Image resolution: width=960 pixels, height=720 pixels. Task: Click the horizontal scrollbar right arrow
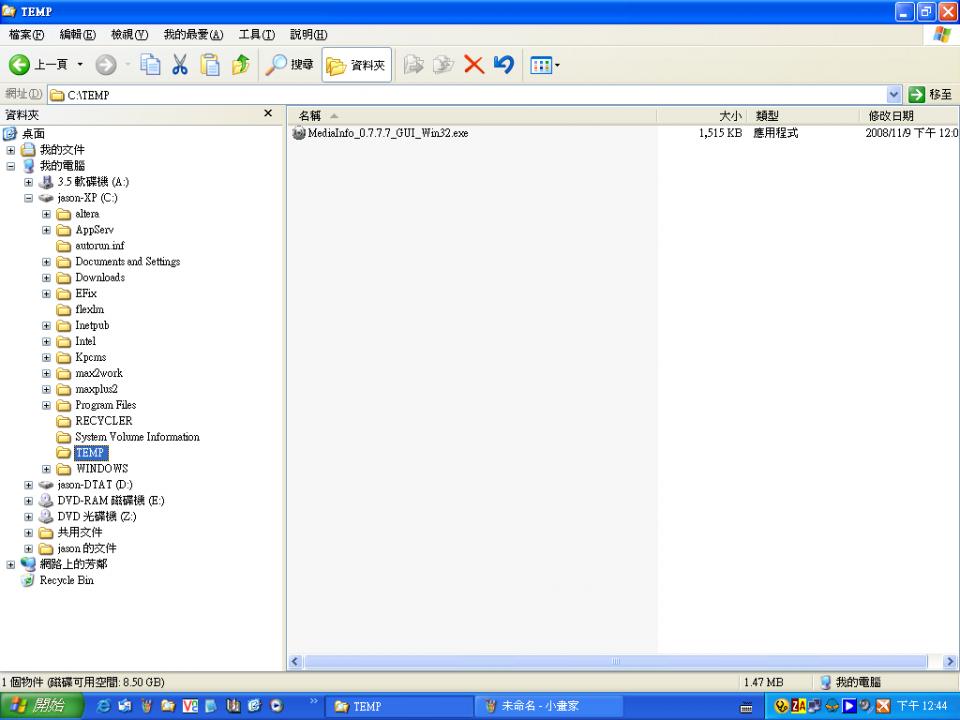coord(950,661)
